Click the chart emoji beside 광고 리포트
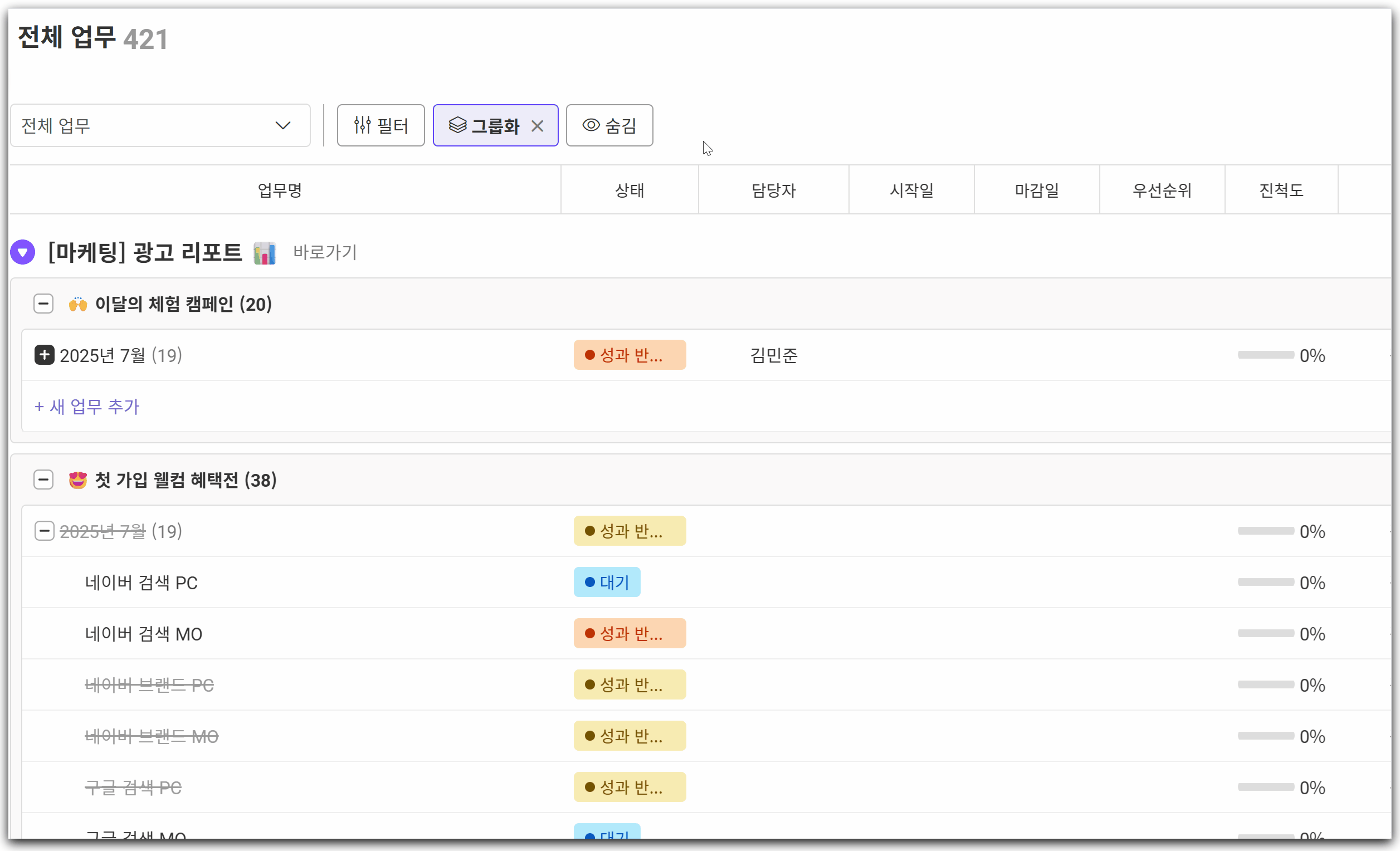This screenshot has height=851, width=1400. point(264,253)
